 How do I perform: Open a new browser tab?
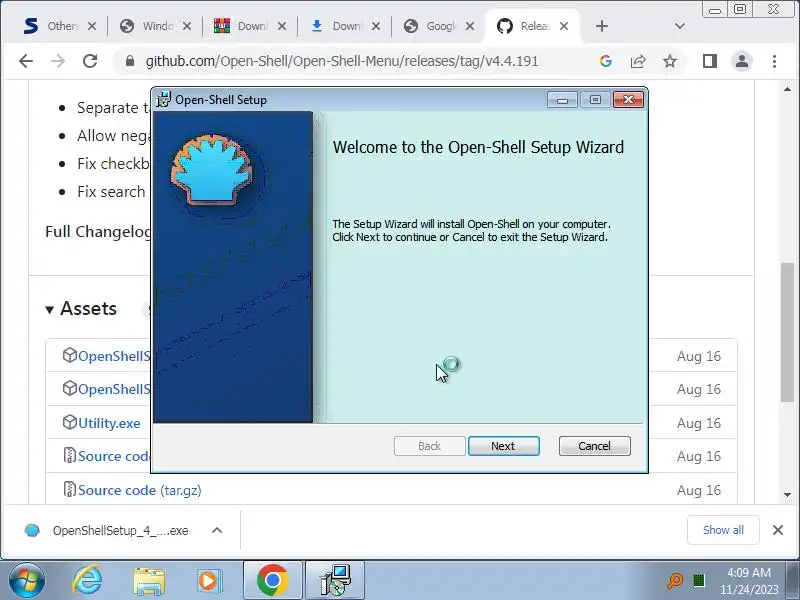pyautogui.click(x=602, y=26)
